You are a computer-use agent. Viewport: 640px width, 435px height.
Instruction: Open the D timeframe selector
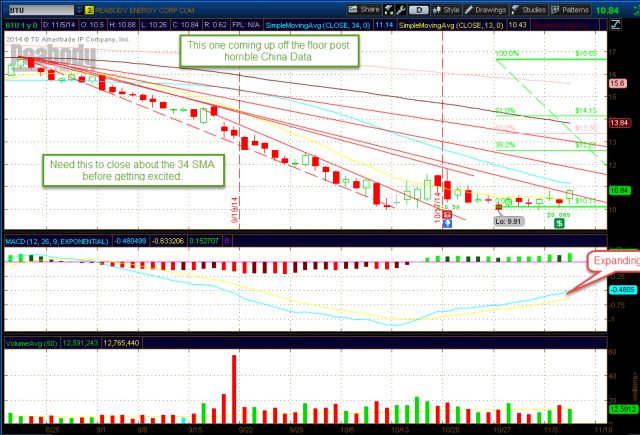[419, 10]
